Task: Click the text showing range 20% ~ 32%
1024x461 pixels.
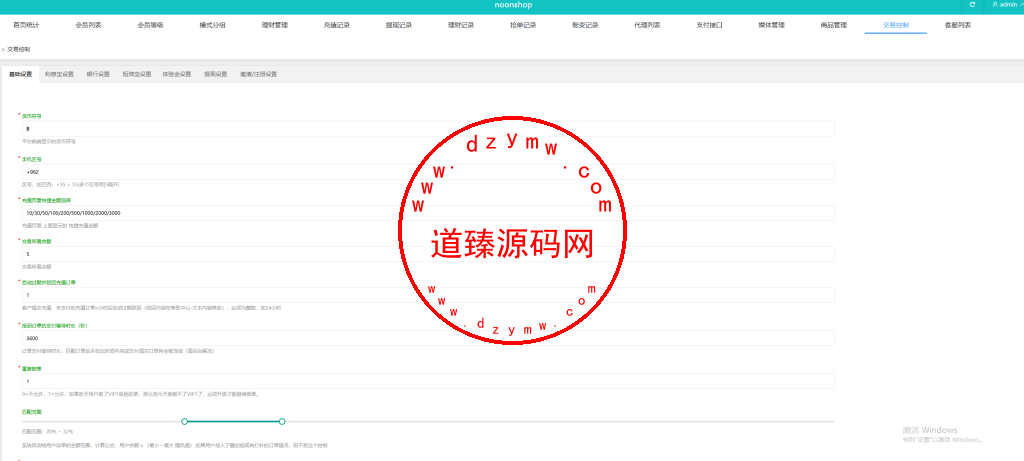Action: tap(47, 432)
